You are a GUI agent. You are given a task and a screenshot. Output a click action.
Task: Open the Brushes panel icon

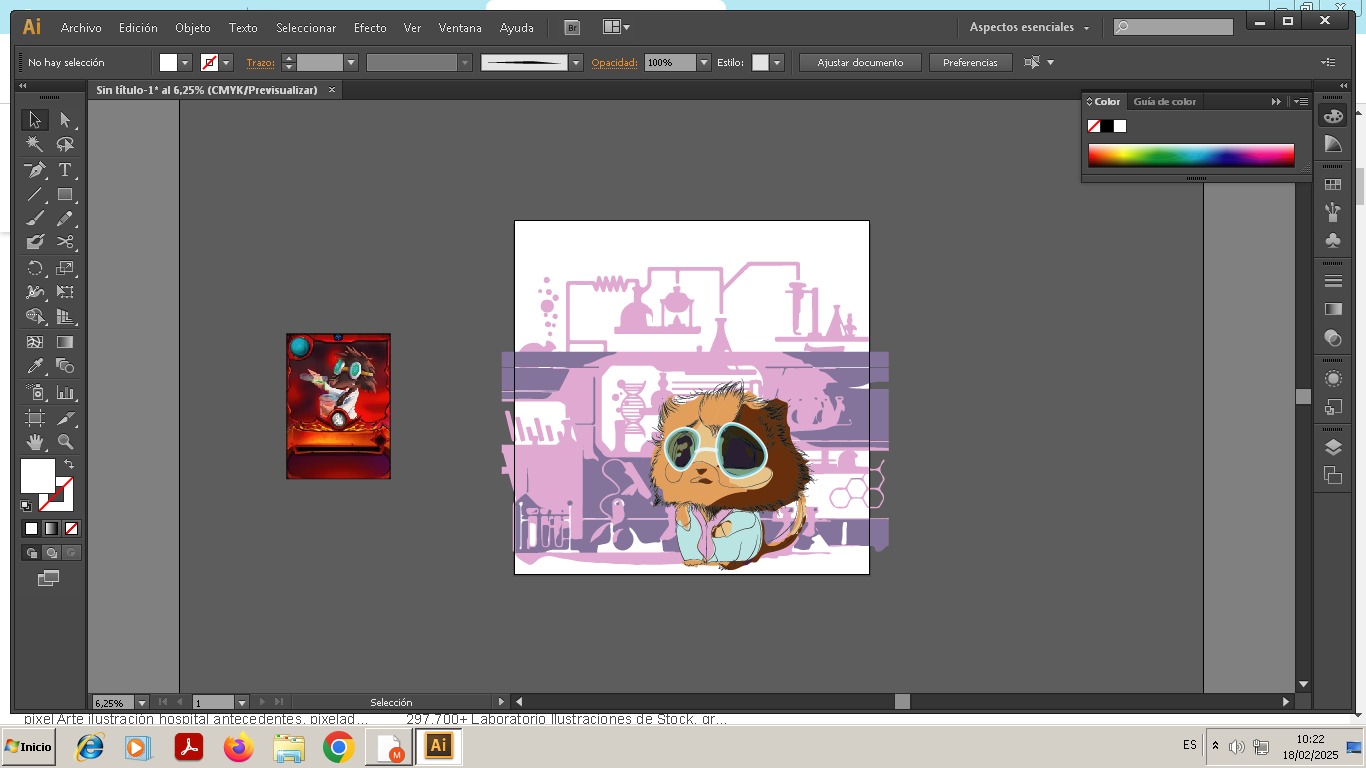[1333, 212]
